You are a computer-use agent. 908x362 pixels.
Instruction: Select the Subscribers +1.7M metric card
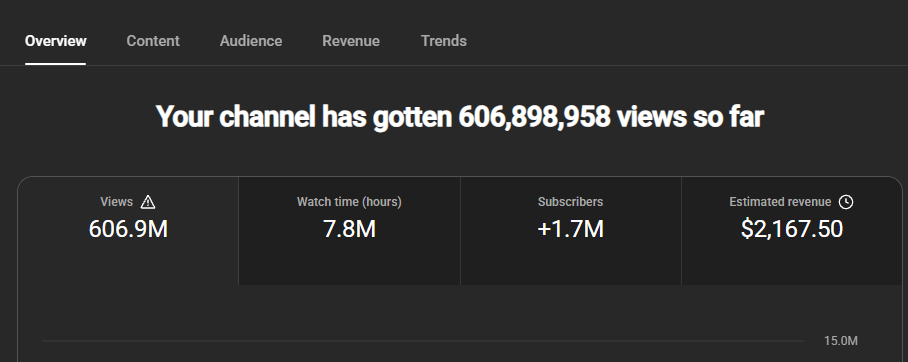tap(570, 231)
